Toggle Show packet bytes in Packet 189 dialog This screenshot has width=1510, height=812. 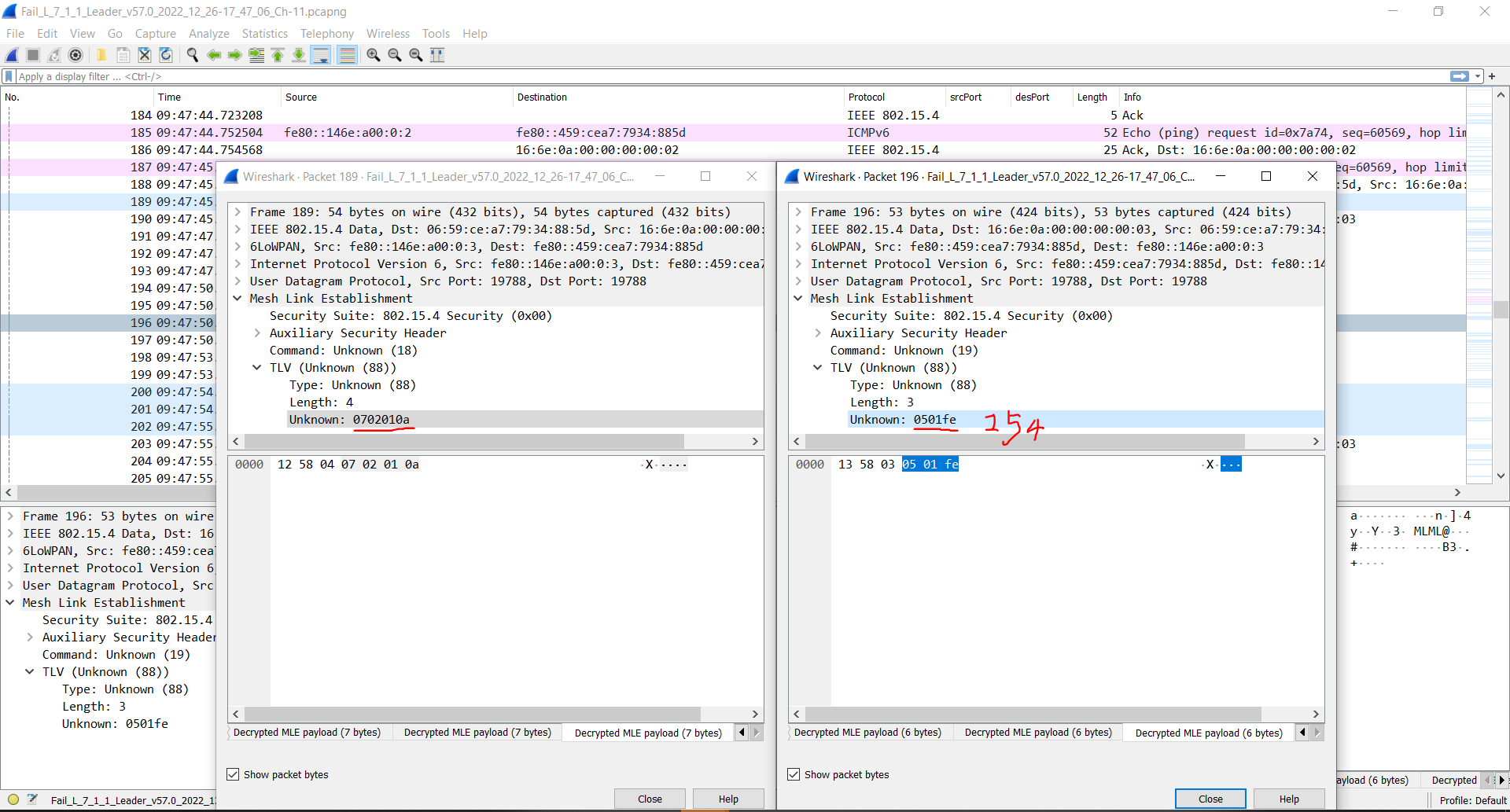click(x=233, y=774)
